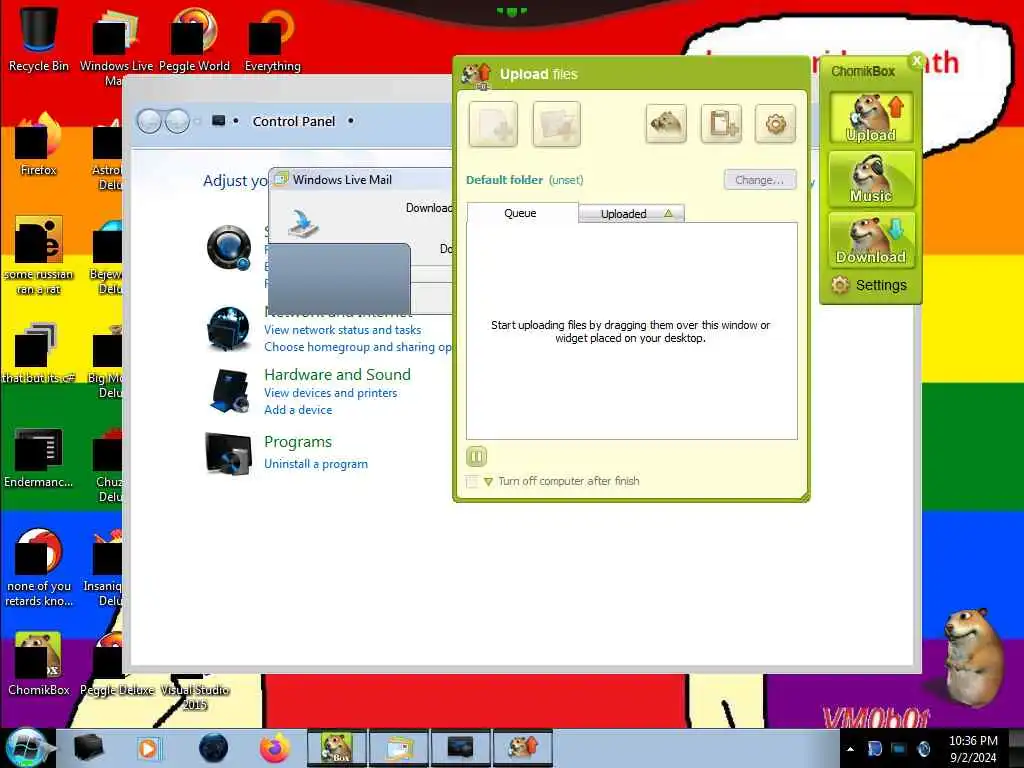
Task: Switch to the Uploaded tab
Action: (x=632, y=214)
